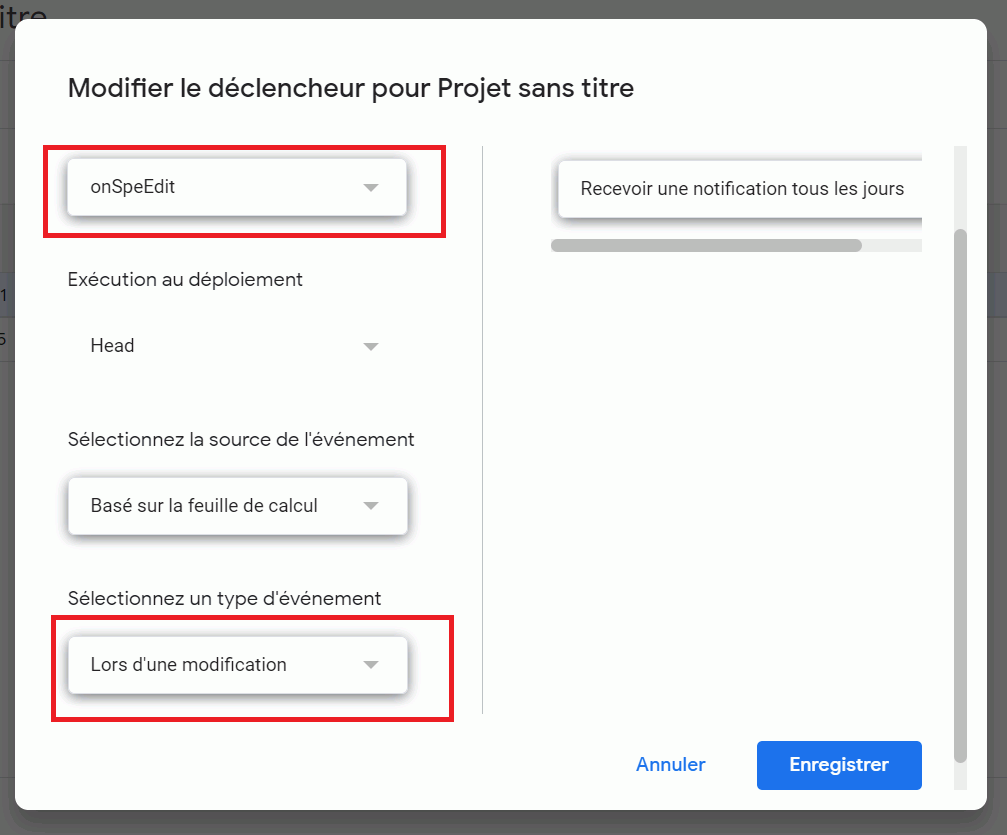Click arrow icon beside 'Basé sur la feuille de calcul'
Viewport: 1007px width, 835px height.
tap(371, 506)
